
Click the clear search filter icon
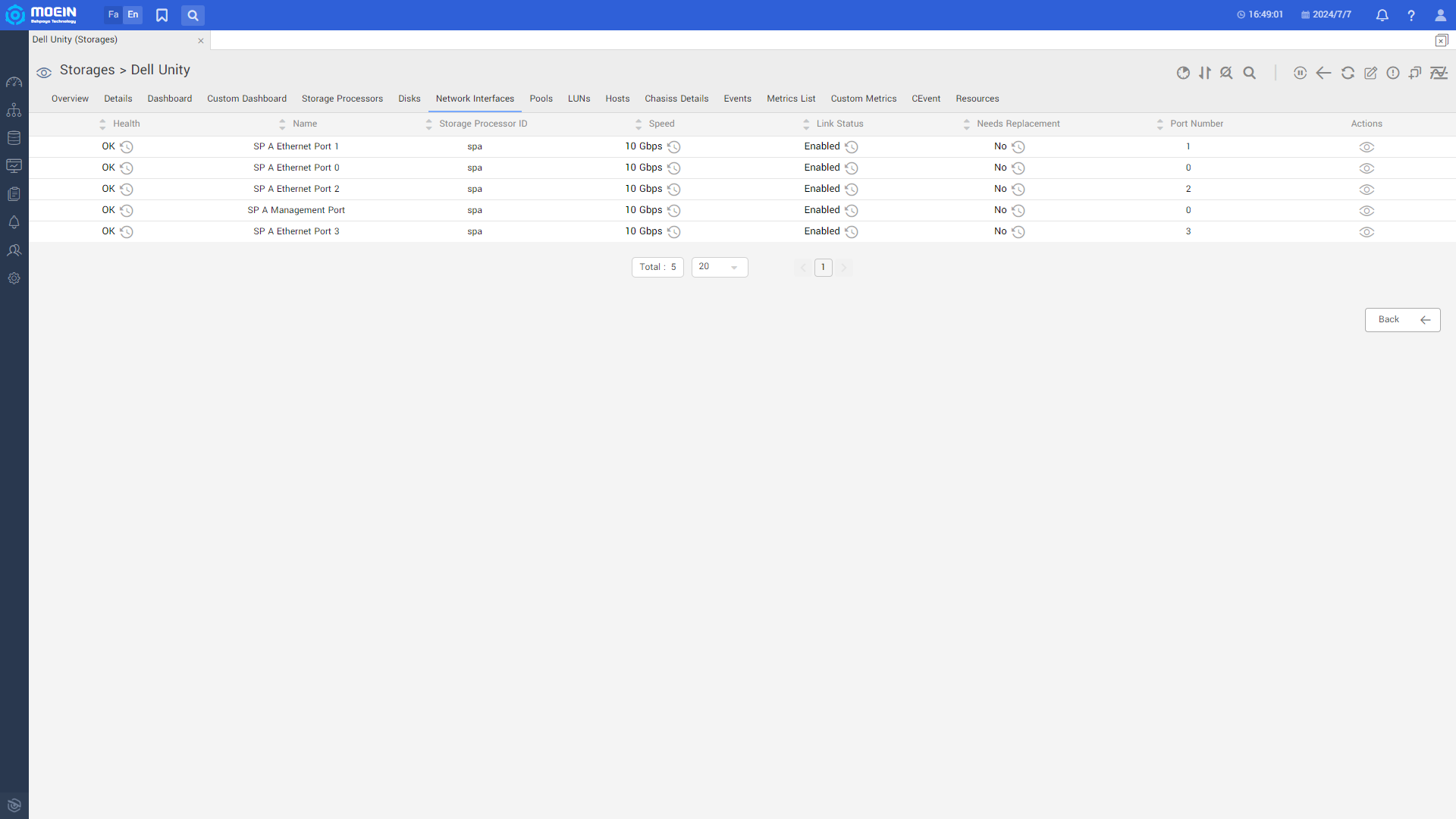pyautogui.click(x=1226, y=73)
